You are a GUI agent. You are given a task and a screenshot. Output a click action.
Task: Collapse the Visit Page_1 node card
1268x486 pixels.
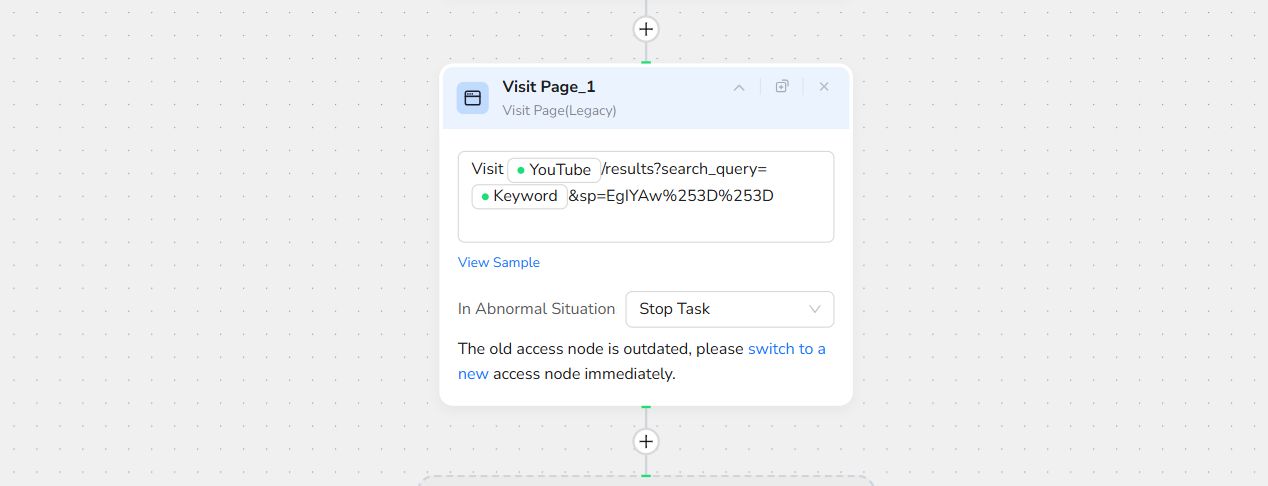[x=739, y=87]
